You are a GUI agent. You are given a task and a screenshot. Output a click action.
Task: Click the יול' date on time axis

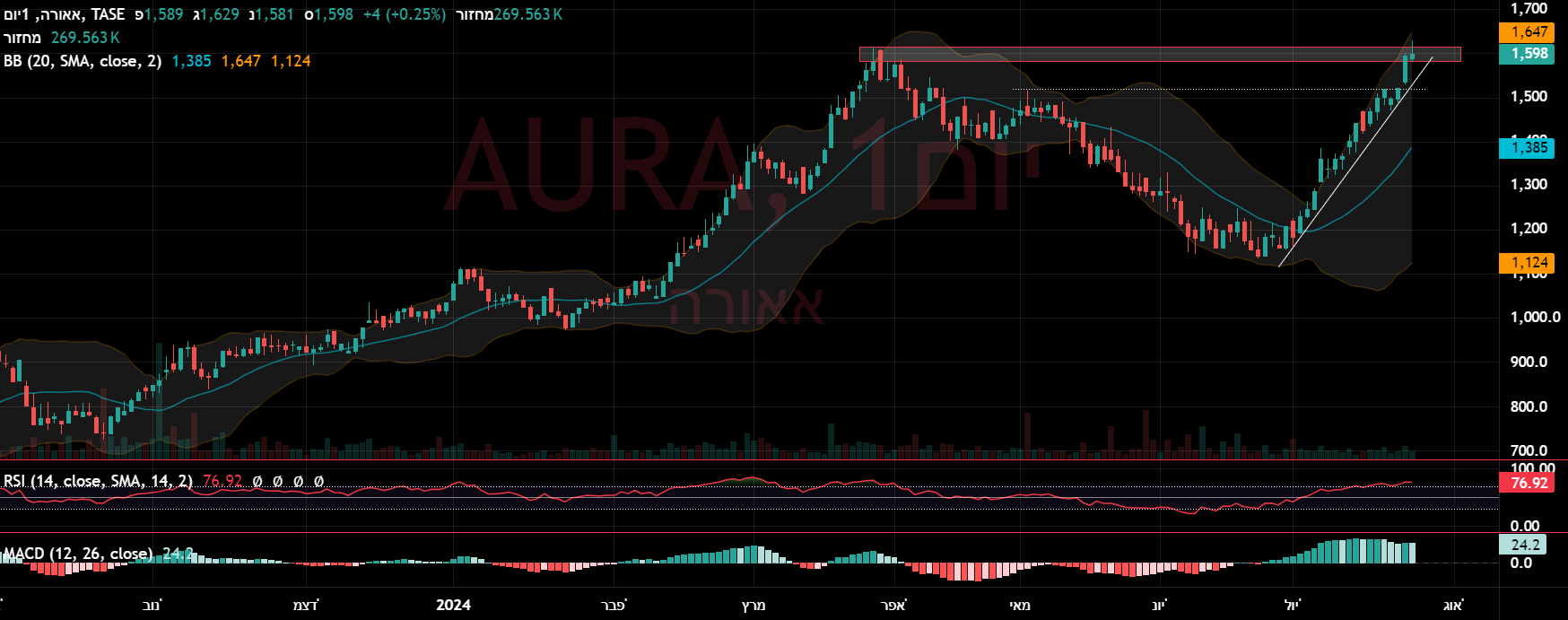pos(1293,606)
